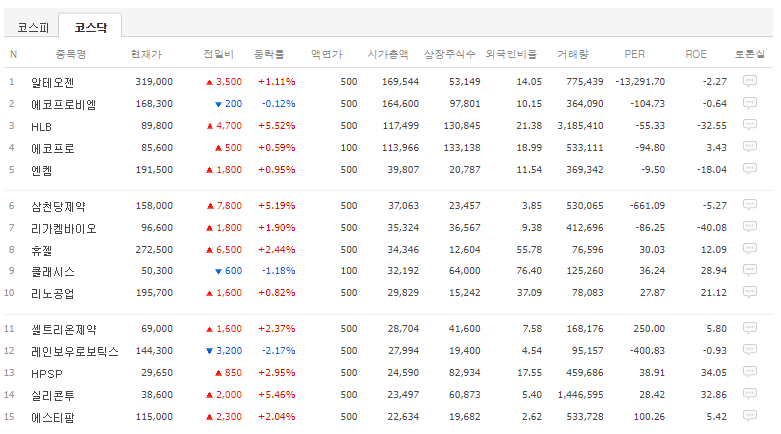Click the 외국인비율 column header
The image size is (781, 434).
click(511, 54)
